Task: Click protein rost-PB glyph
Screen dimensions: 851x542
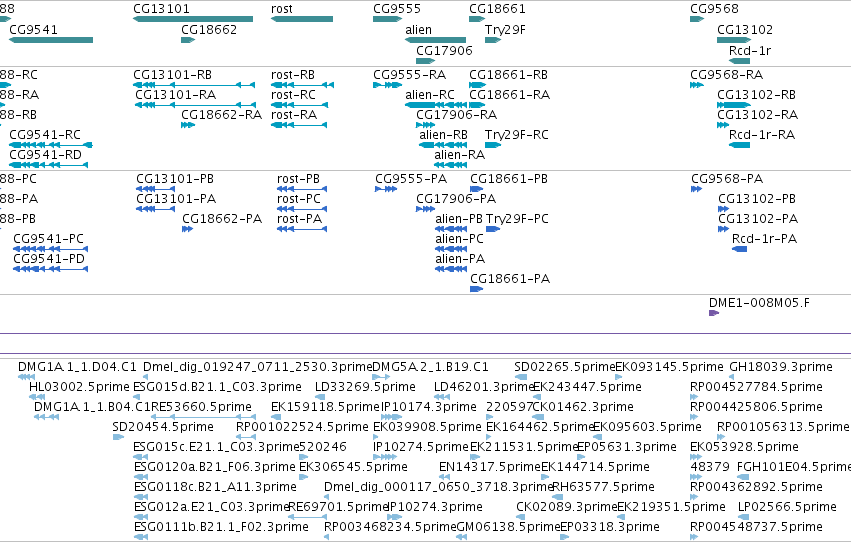Action: coord(302,189)
